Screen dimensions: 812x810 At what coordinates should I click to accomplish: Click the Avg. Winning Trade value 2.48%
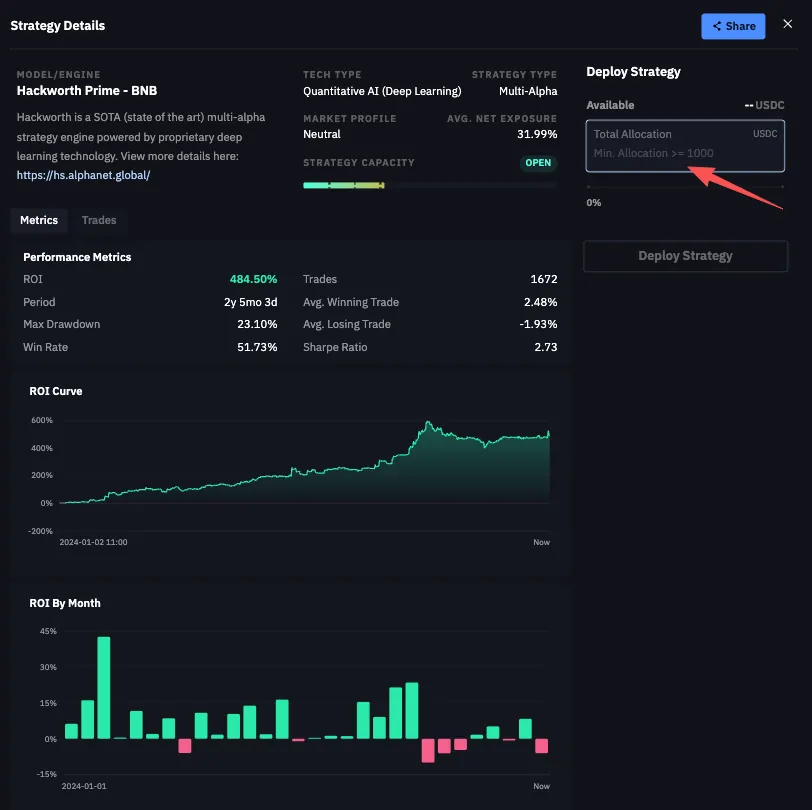pos(541,302)
